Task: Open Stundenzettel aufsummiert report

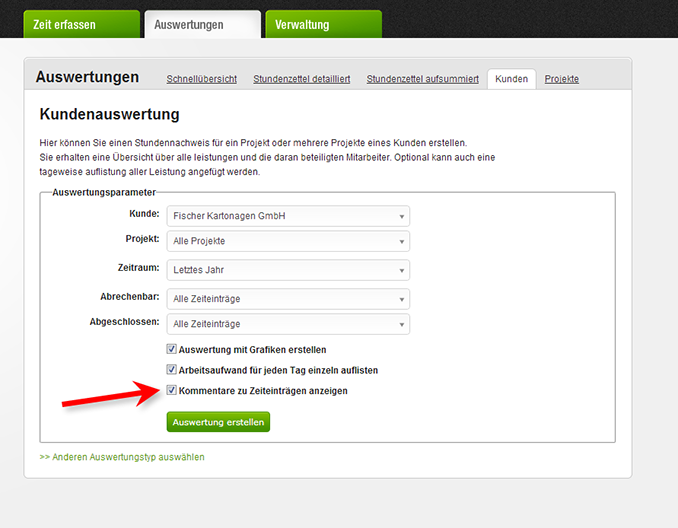Action: point(422,79)
